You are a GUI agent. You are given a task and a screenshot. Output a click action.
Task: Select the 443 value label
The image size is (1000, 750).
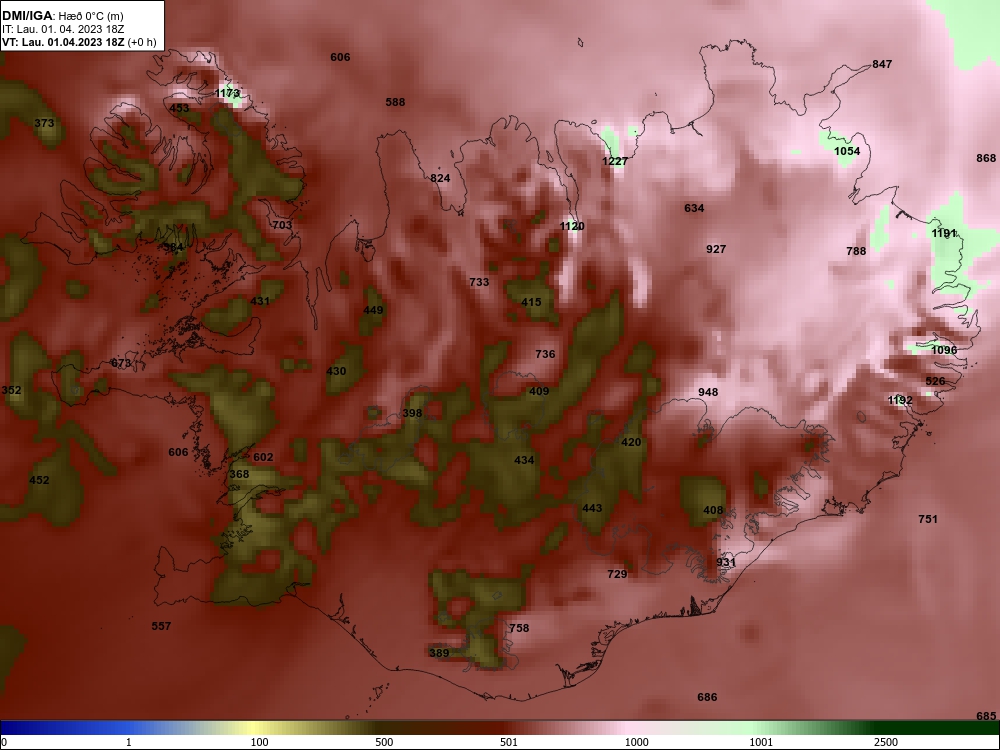[x=592, y=508]
